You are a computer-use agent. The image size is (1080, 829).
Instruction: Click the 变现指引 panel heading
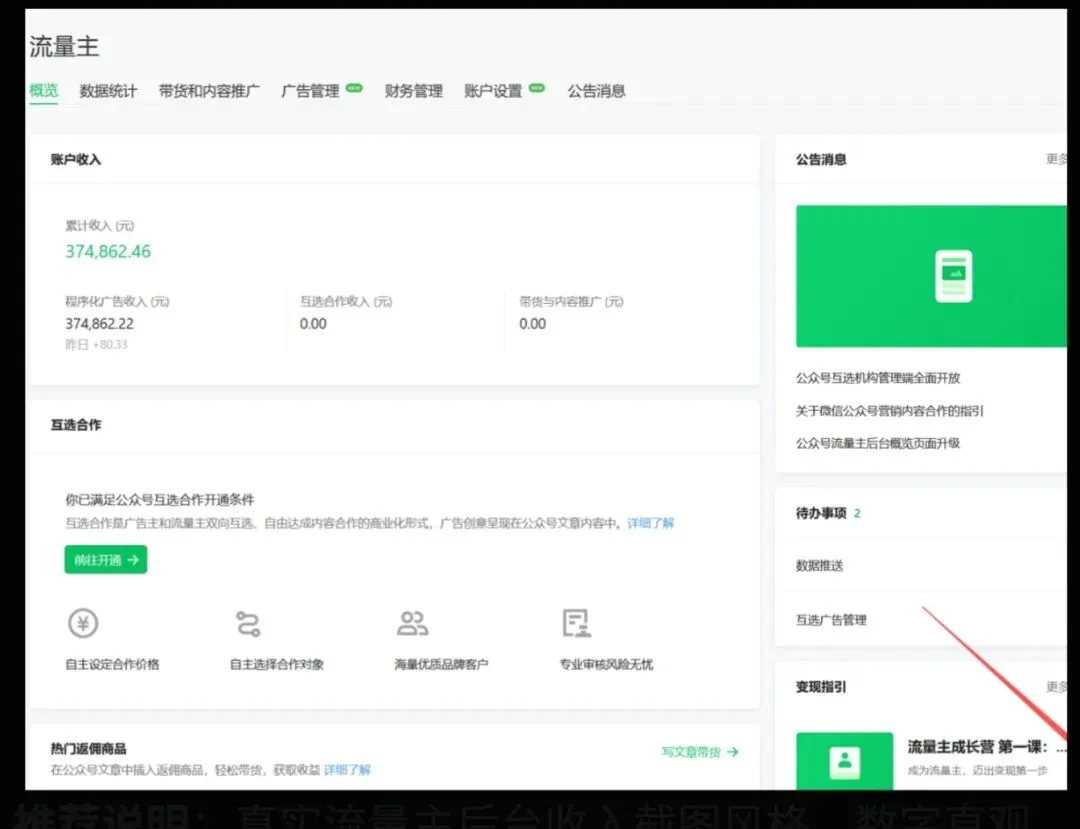click(821, 686)
